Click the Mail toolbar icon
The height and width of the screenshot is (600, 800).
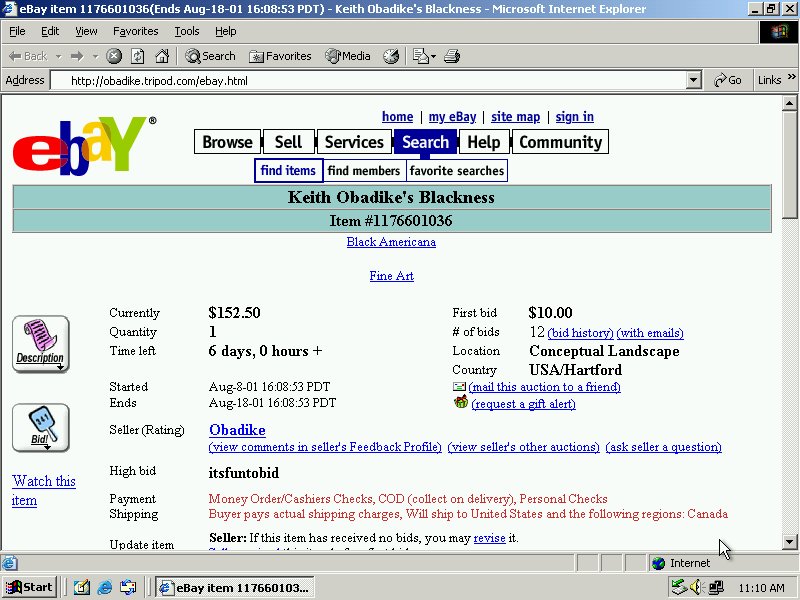coord(420,56)
